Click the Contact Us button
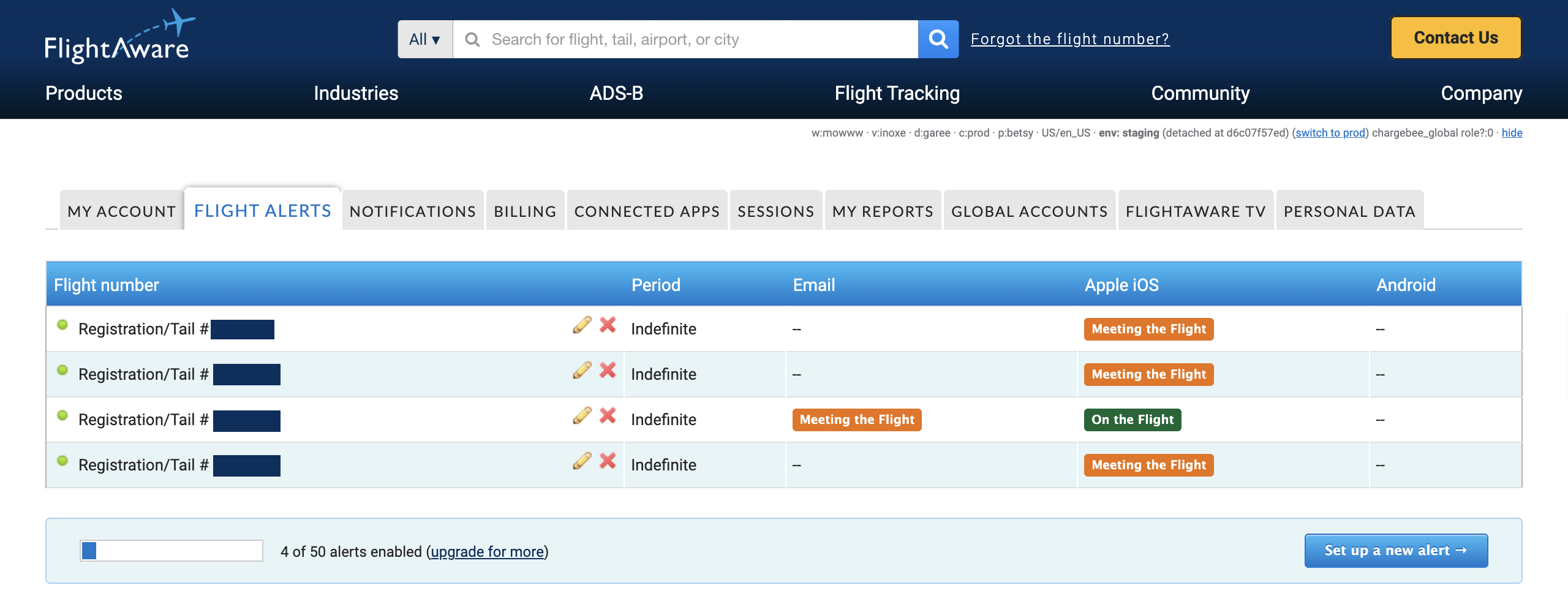The width and height of the screenshot is (1568, 604). click(1456, 38)
